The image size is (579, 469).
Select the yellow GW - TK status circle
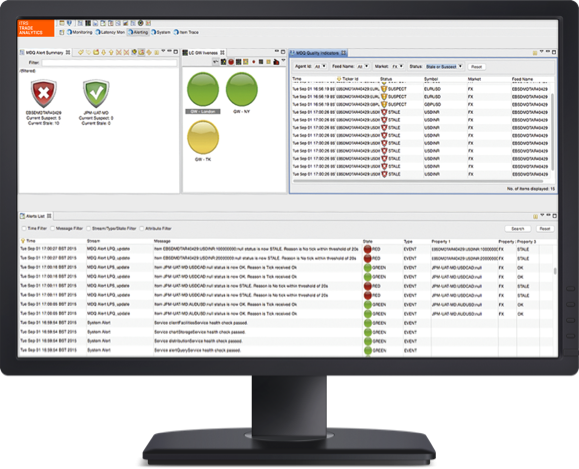(203, 137)
